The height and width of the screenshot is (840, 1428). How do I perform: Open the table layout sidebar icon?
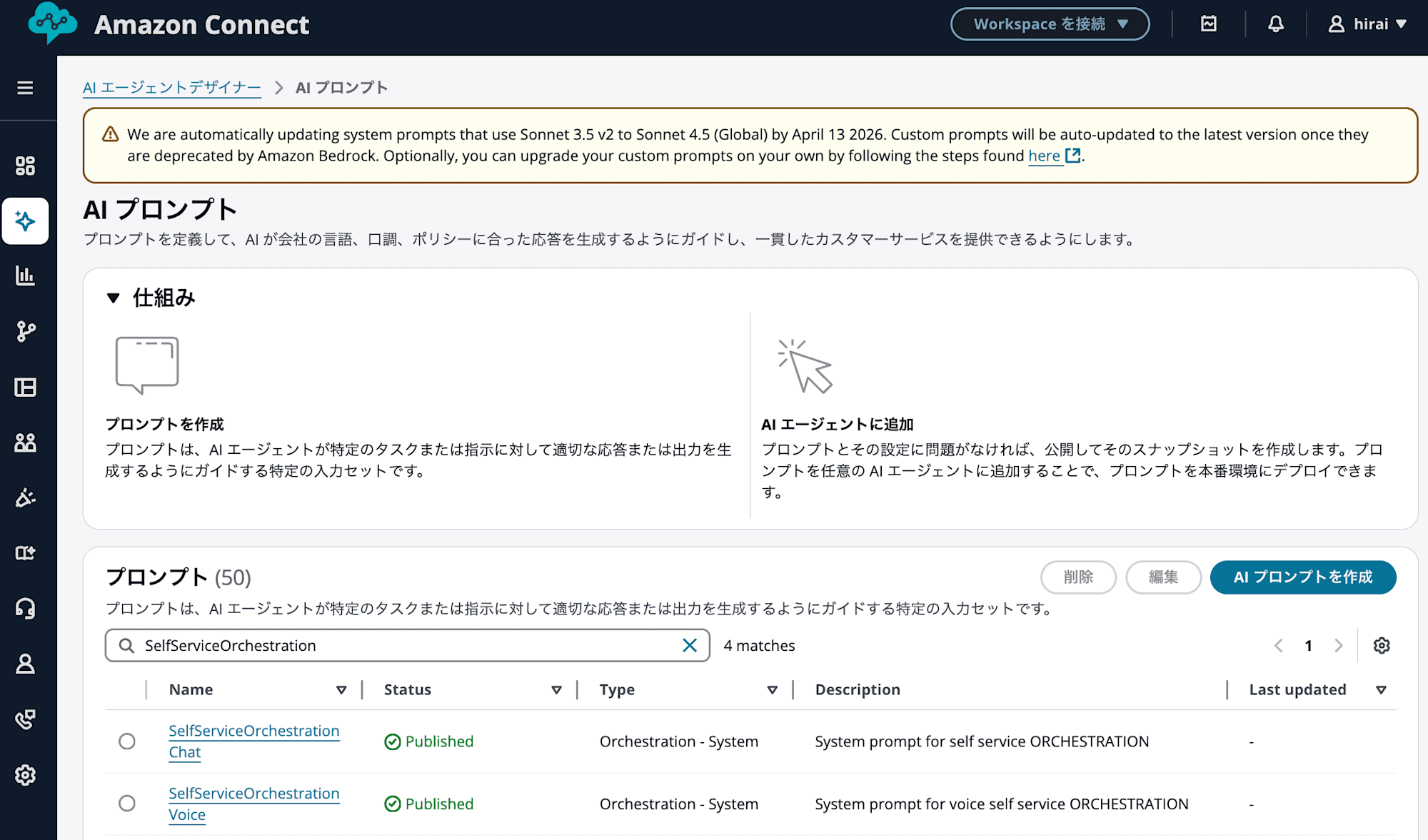click(x=25, y=388)
